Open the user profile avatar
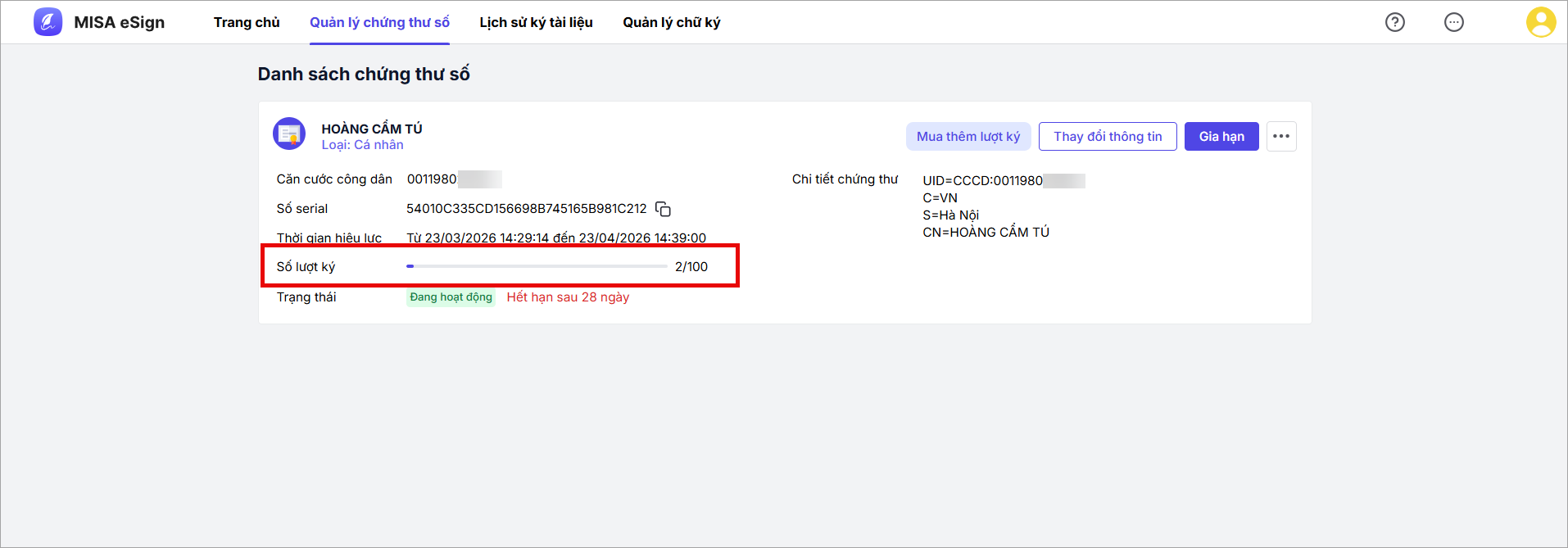This screenshot has height=548, width=1568. click(x=1541, y=22)
